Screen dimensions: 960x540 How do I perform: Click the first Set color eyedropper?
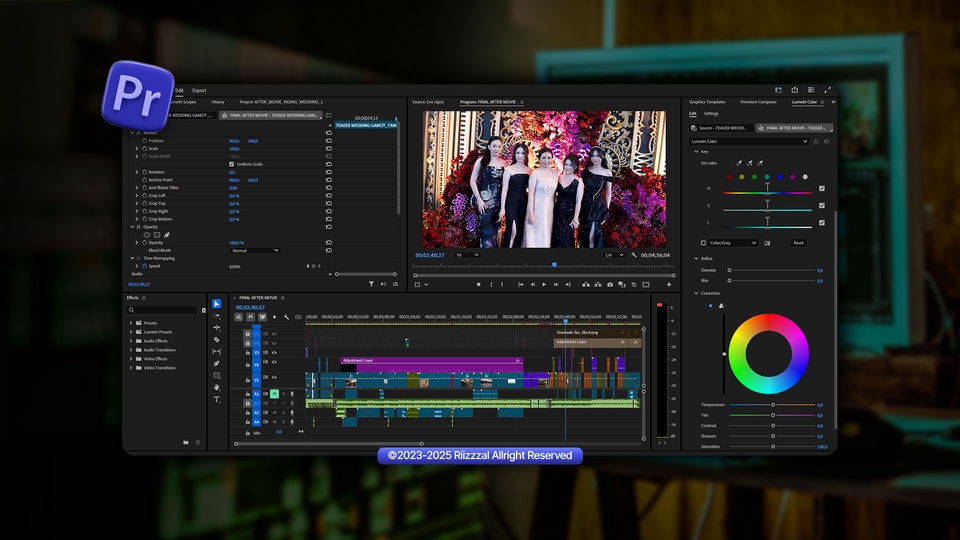739,163
